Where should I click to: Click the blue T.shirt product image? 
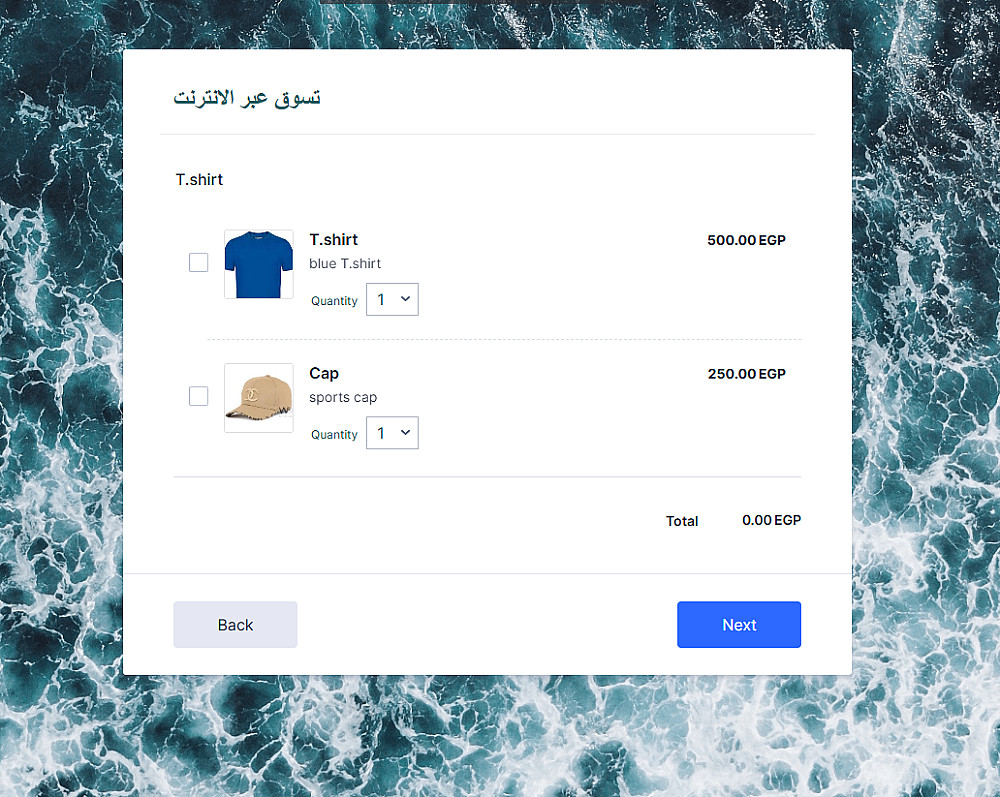259,264
